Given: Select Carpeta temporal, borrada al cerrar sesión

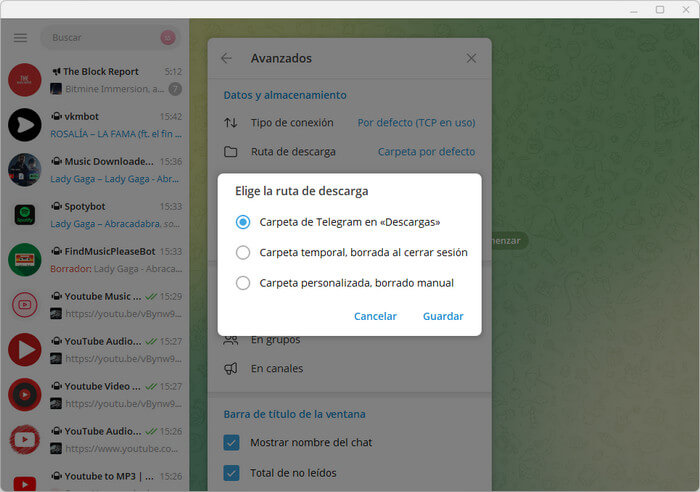Looking at the screenshot, I should [351, 252].
